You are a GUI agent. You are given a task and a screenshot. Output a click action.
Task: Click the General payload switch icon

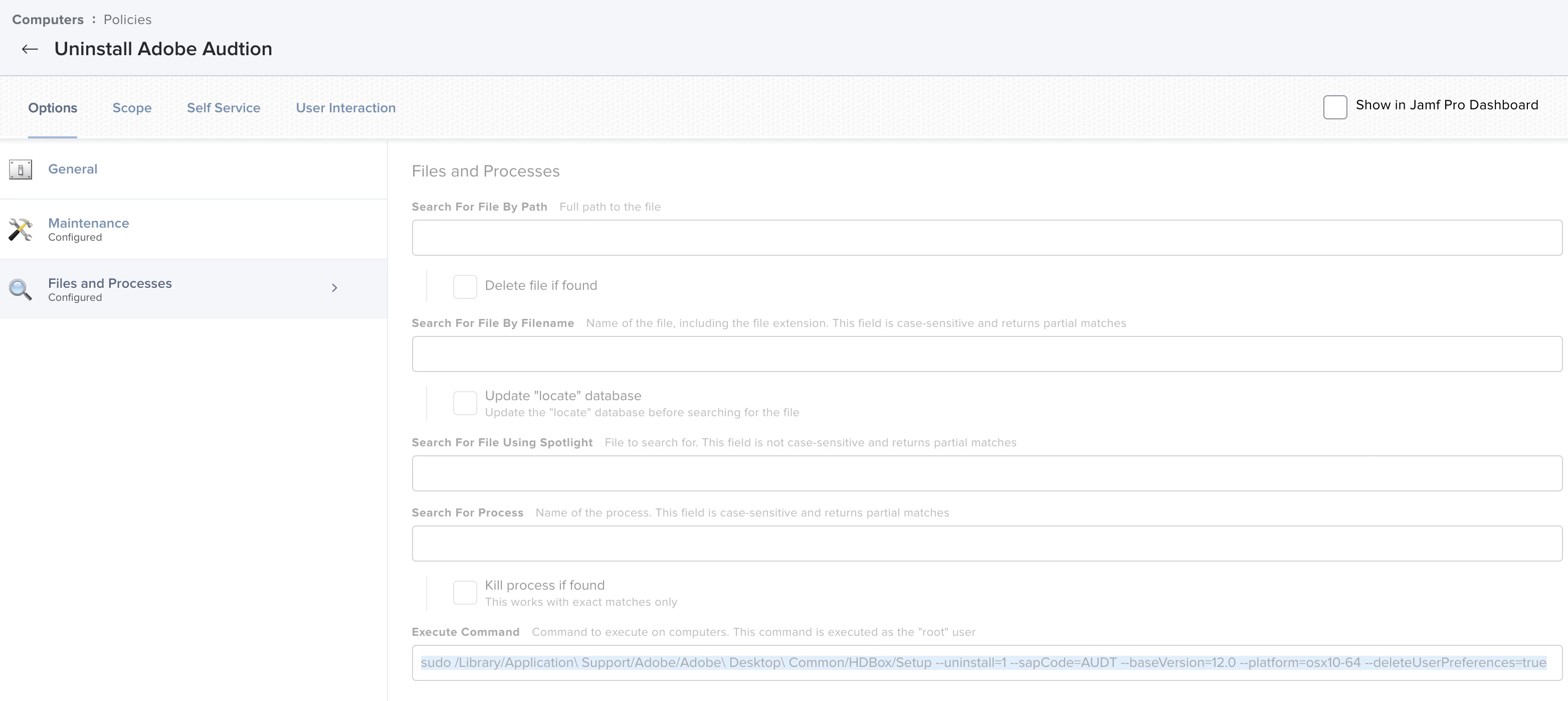pos(21,169)
